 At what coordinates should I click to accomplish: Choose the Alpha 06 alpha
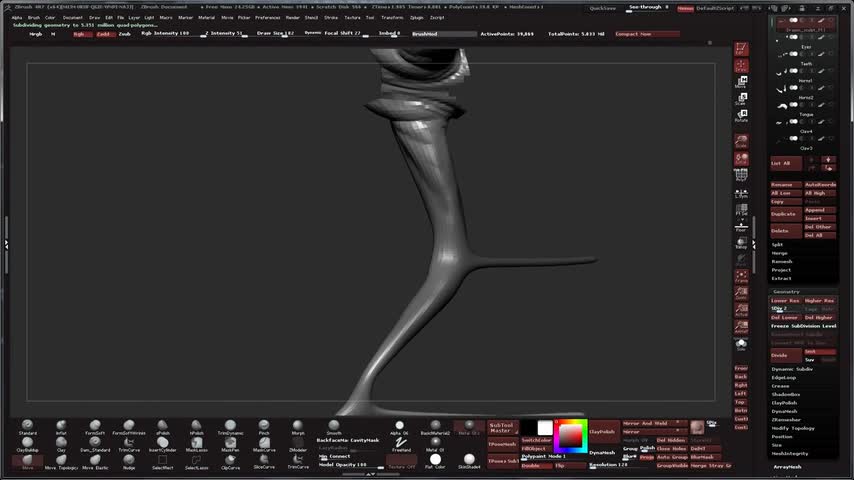tap(399, 427)
